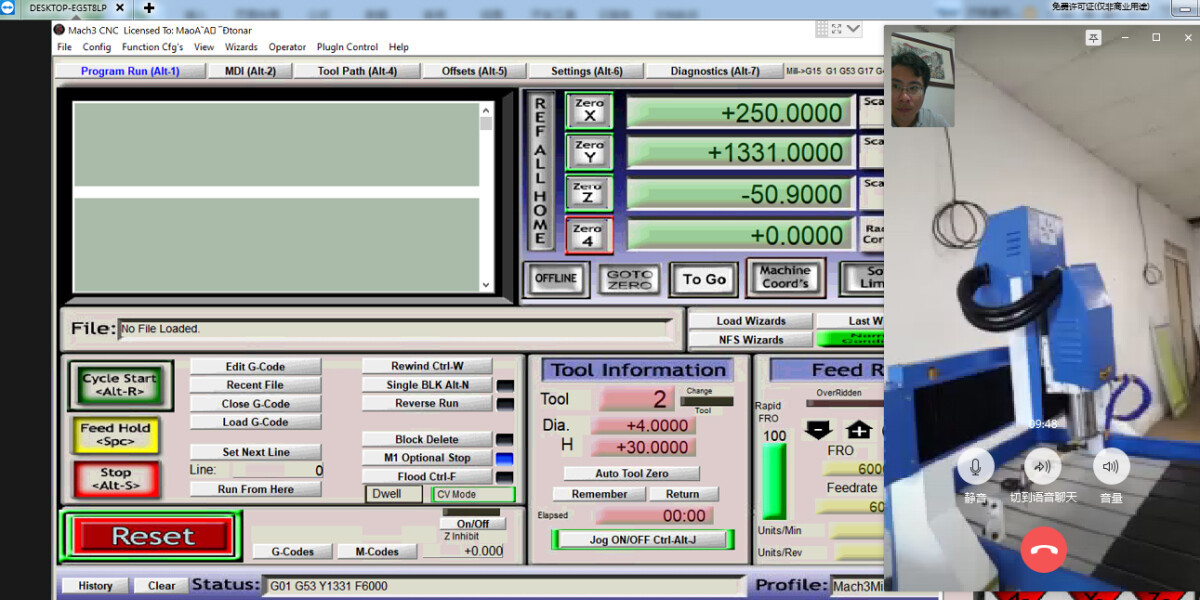Hang up the video call
This screenshot has height=600, width=1200.
click(x=1043, y=549)
